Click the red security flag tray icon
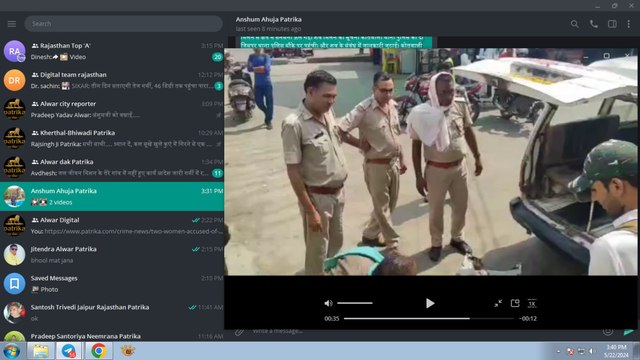The width and height of the screenshot is (640, 360). point(570,351)
